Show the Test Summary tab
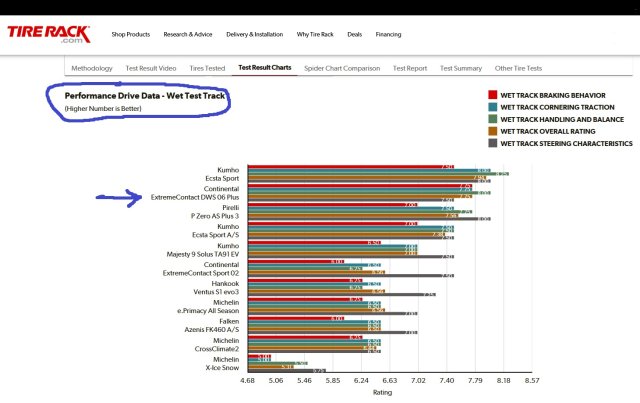 point(461,68)
